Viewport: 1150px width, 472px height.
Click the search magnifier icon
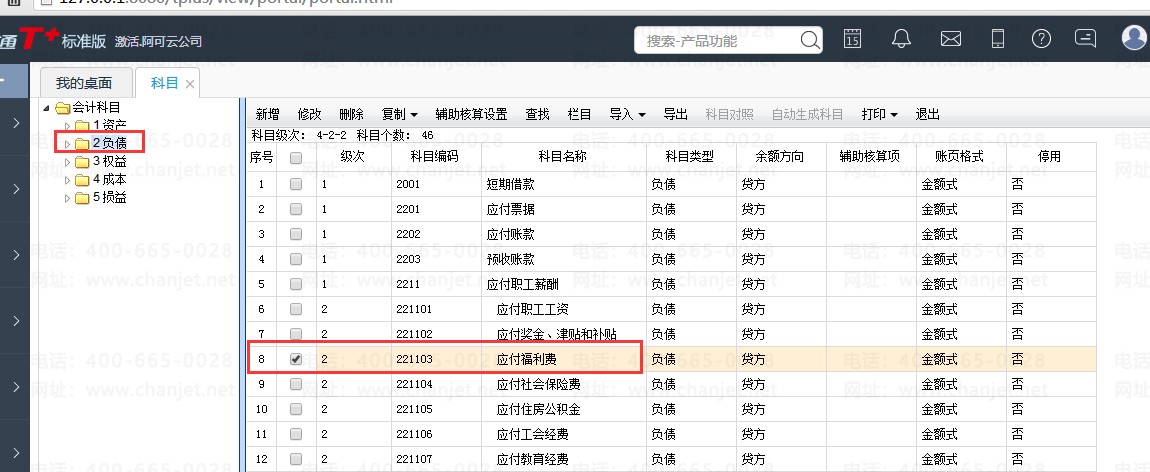coord(810,40)
